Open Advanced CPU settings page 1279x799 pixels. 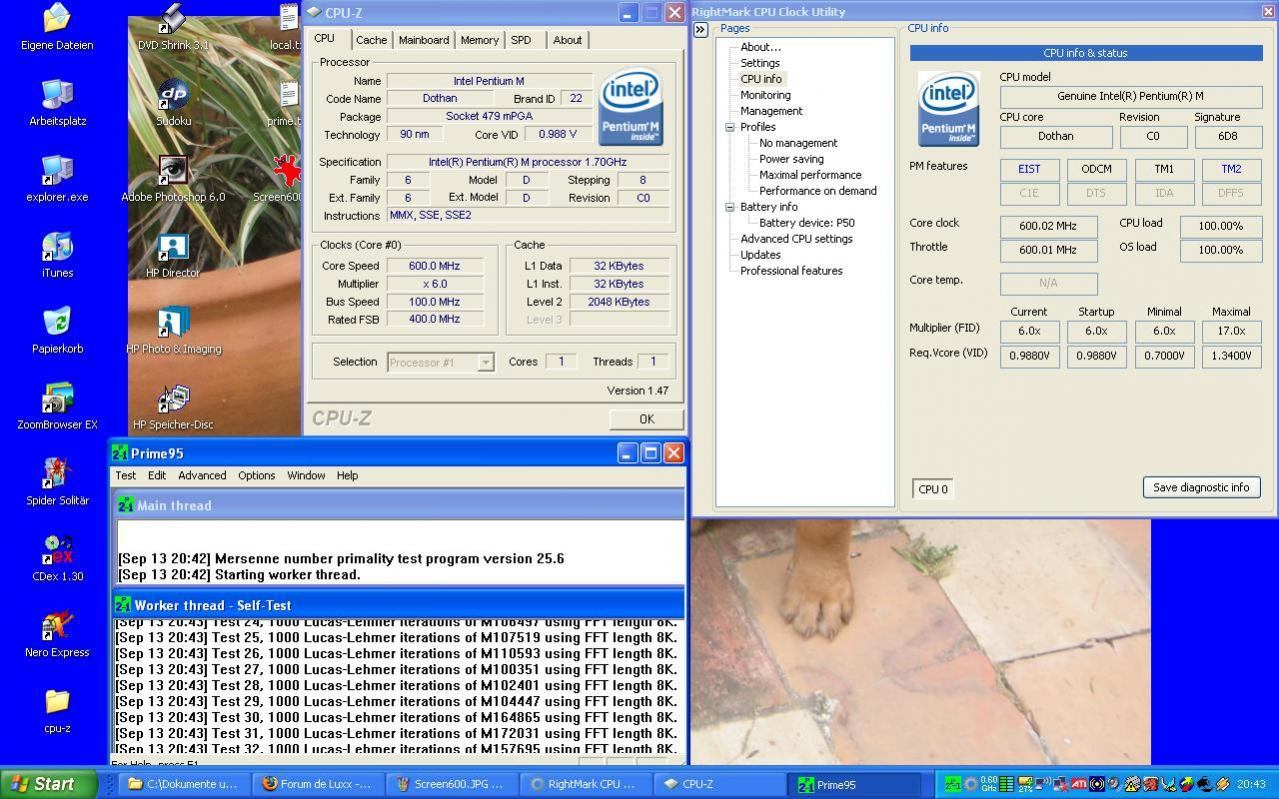pos(796,239)
